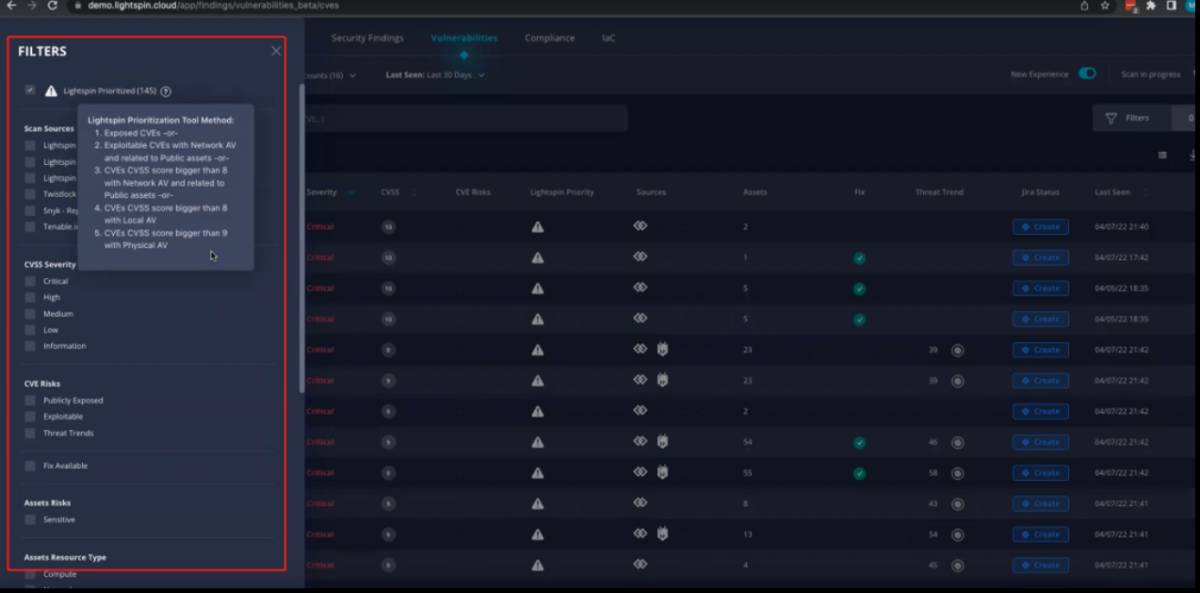Uncheck the Lightspin Prioritized checkbox

(x=30, y=90)
